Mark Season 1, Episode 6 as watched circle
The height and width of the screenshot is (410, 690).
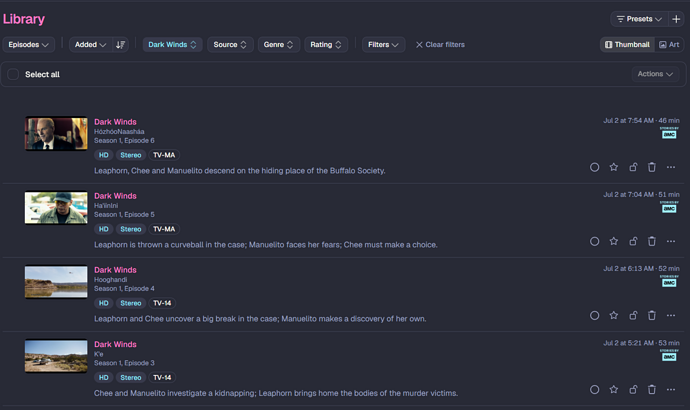coord(594,167)
